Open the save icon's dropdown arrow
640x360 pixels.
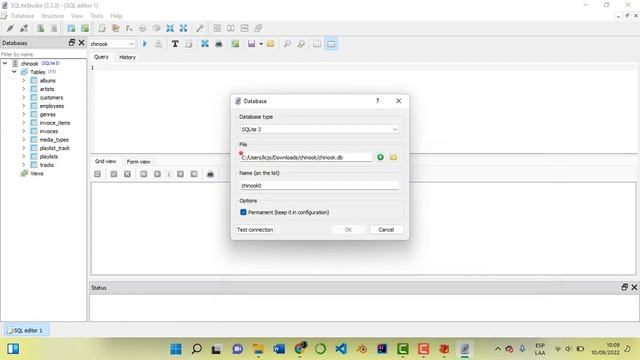coord(261,44)
